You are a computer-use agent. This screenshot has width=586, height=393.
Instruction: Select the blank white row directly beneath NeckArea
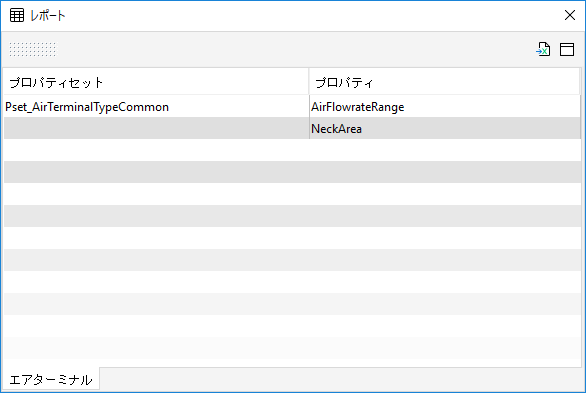point(292,150)
